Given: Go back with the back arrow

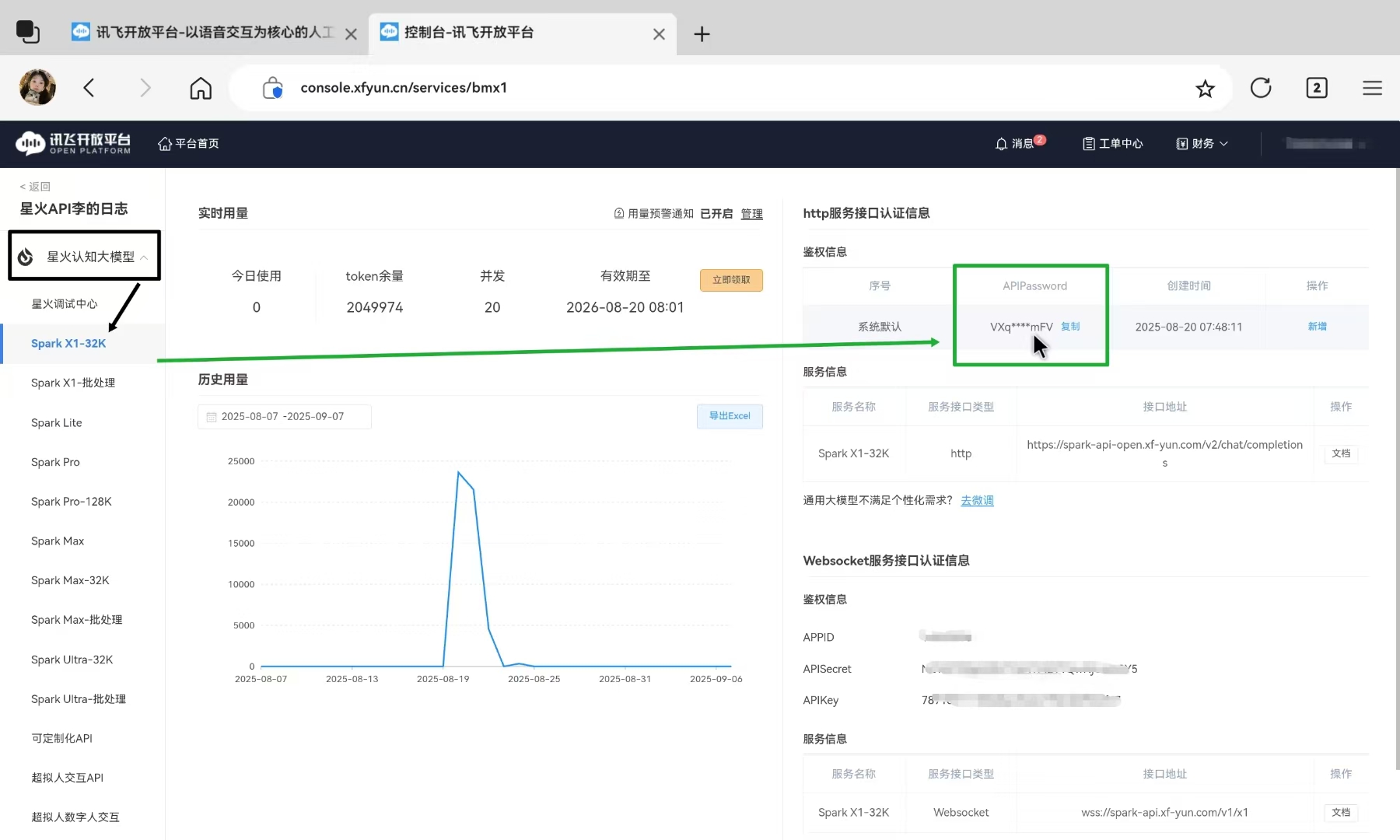Looking at the screenshot, I should tap(89, 88).
